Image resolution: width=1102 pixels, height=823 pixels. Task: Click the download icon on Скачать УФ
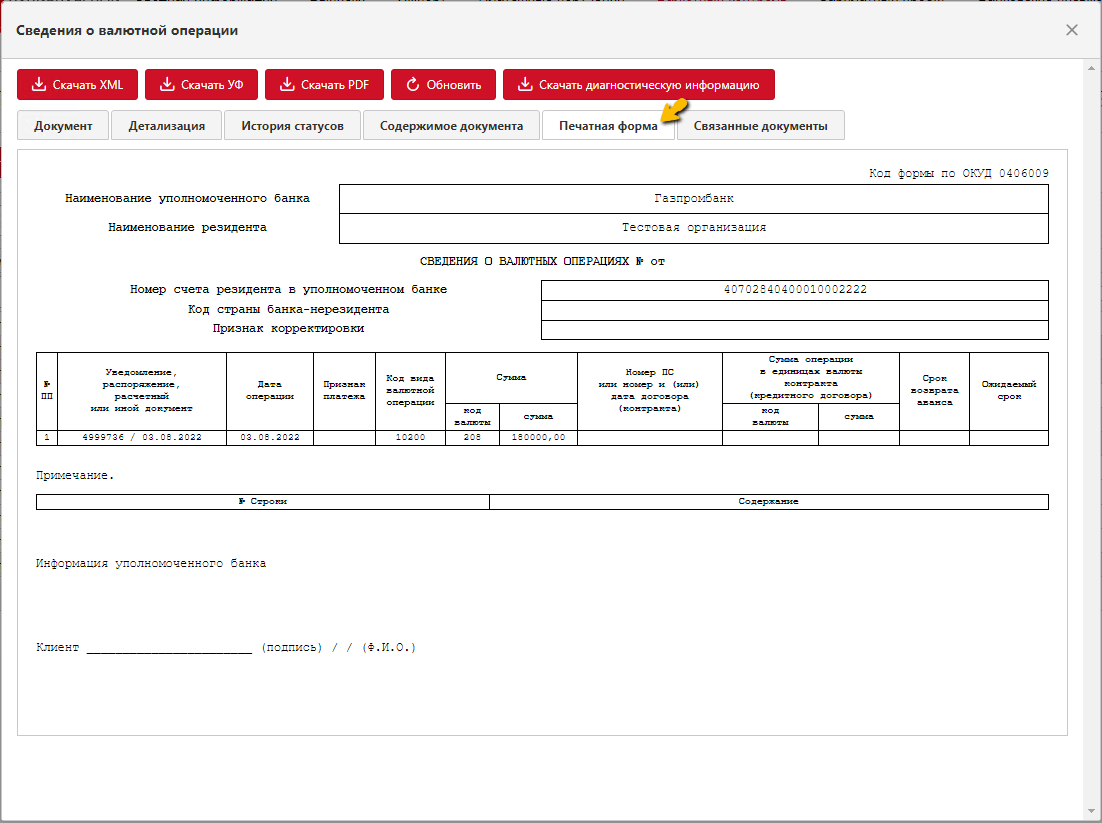167,84
